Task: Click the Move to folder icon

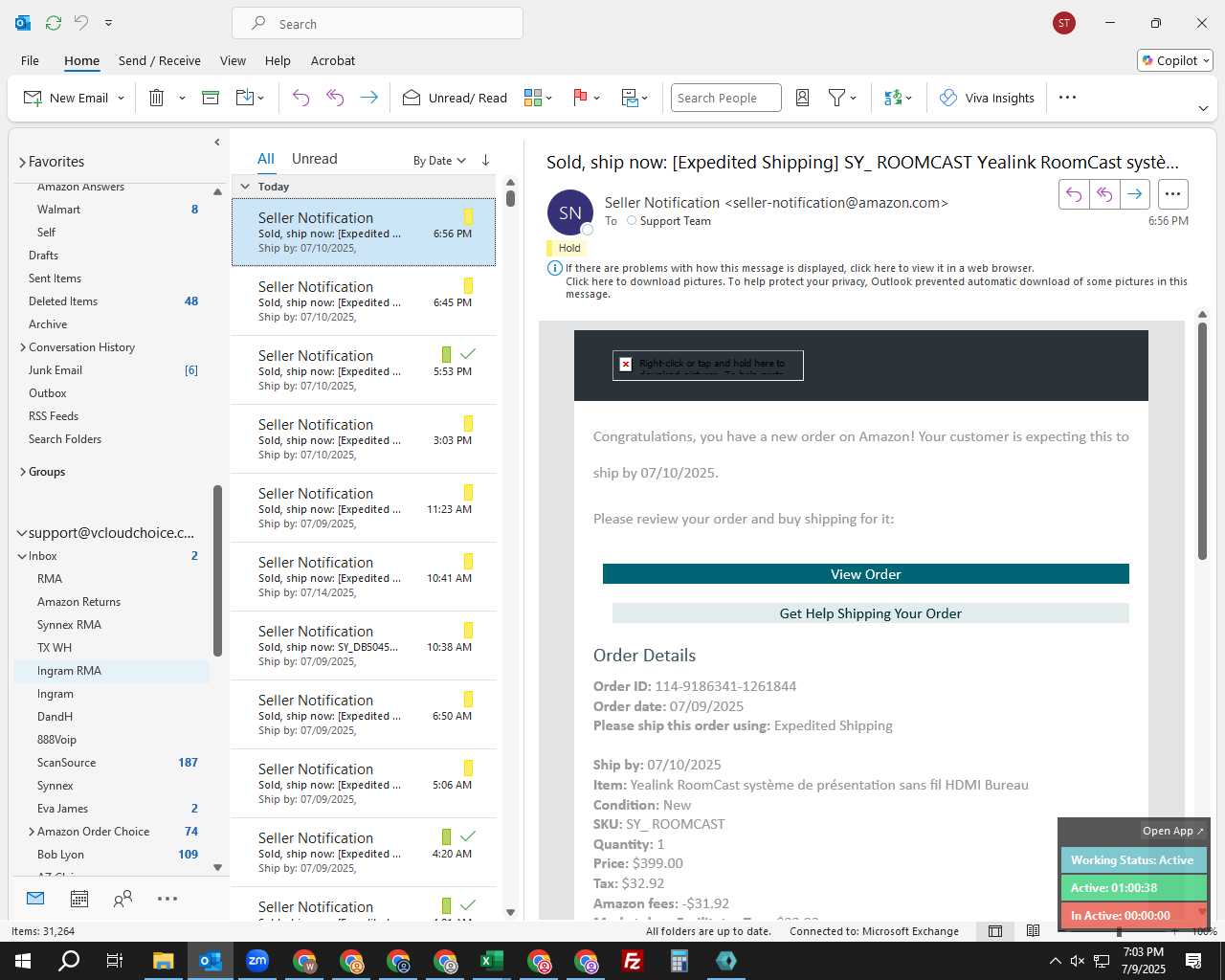Action: click(244, 98)
